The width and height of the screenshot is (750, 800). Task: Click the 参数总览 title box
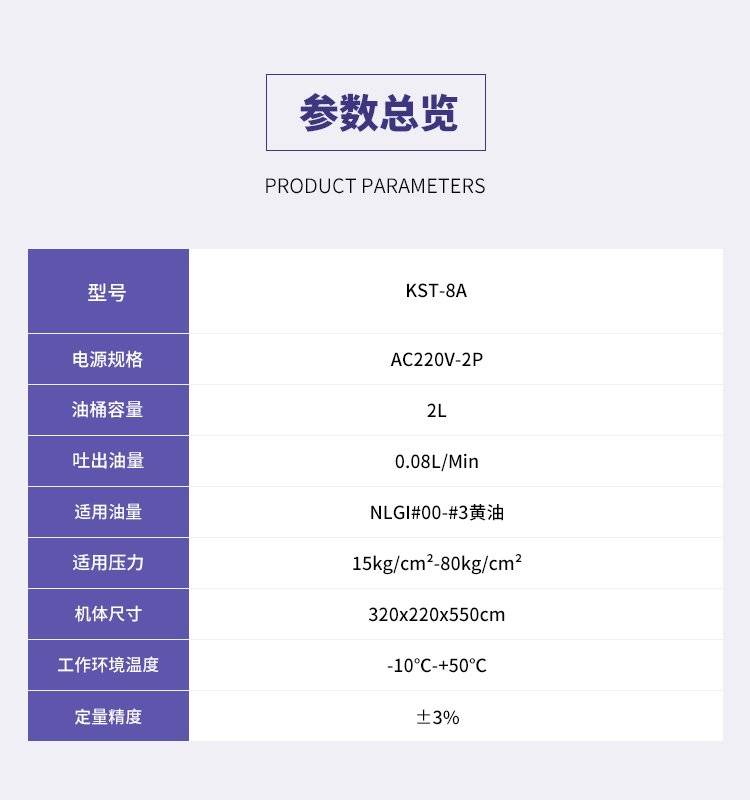tap(375, 113)
